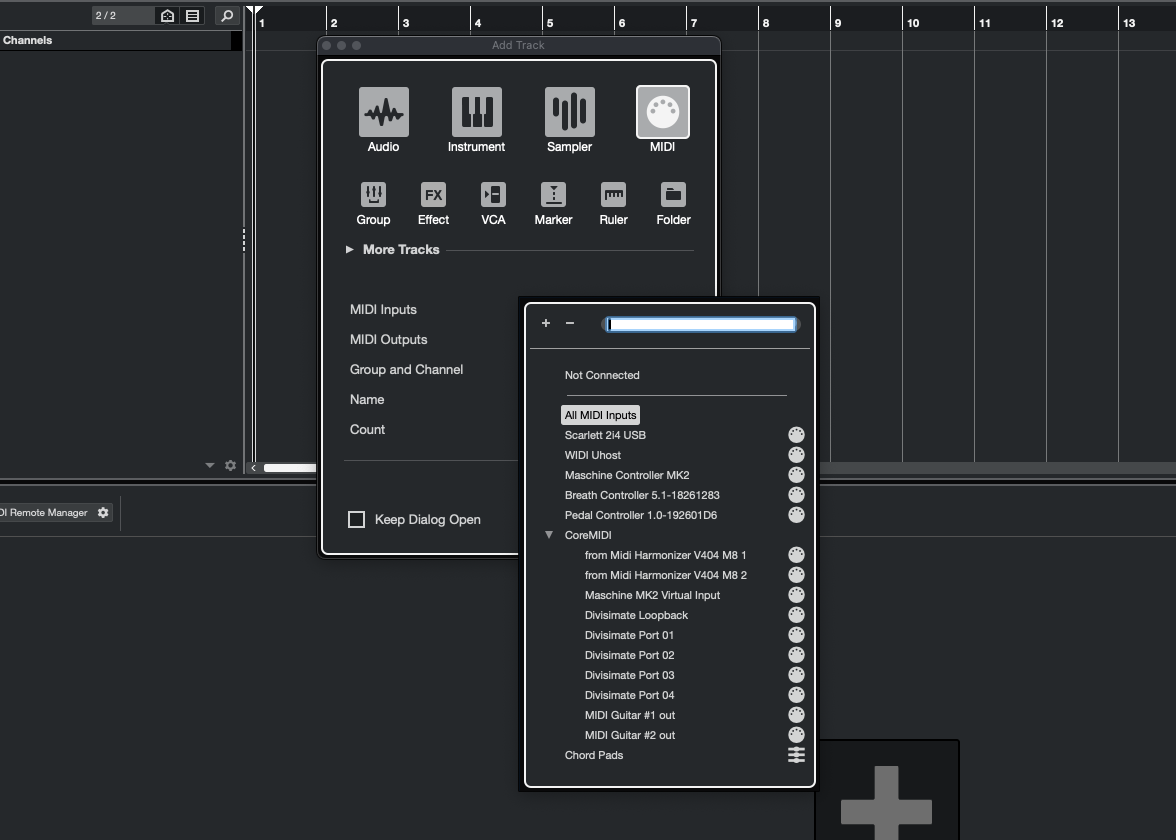Viewport: 1176px width, 840px height.
Task: Select from Midi Harmonizer V404 M8 1
Action: [665, 555]
